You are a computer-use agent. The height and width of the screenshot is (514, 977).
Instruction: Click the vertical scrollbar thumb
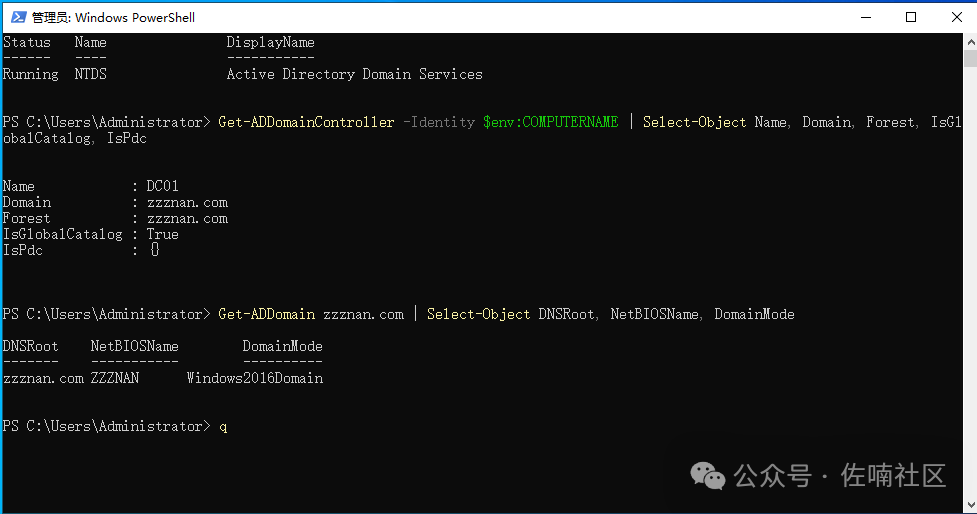(970, 59)
